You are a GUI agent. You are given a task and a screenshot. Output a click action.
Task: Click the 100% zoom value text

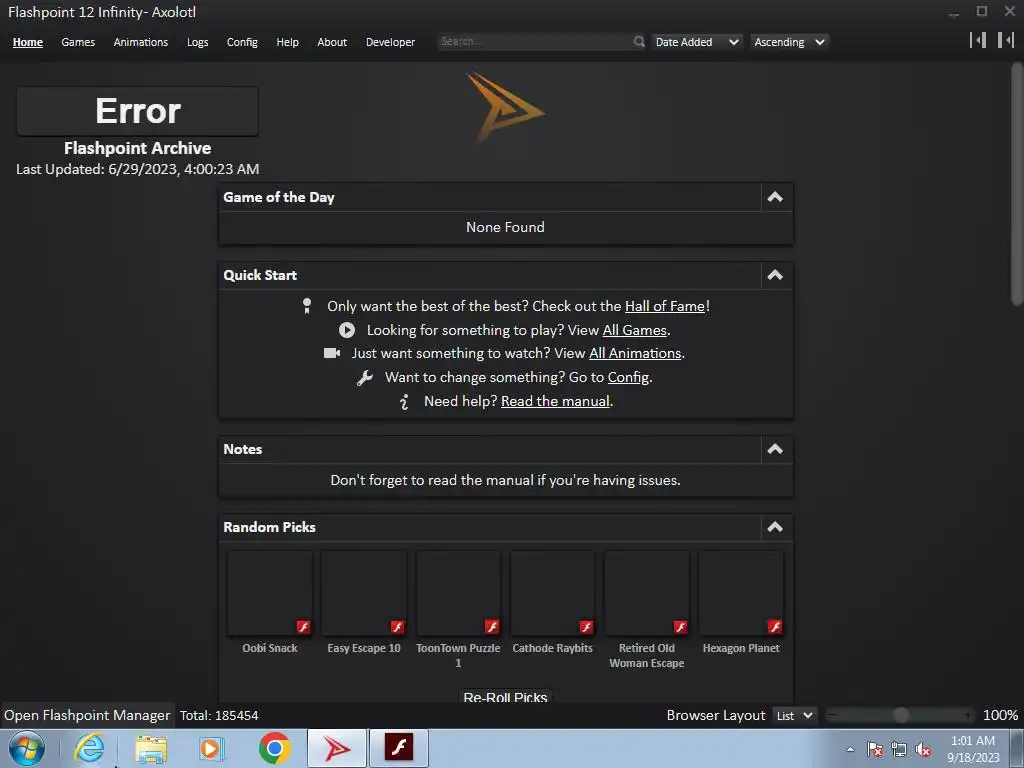1000,716
